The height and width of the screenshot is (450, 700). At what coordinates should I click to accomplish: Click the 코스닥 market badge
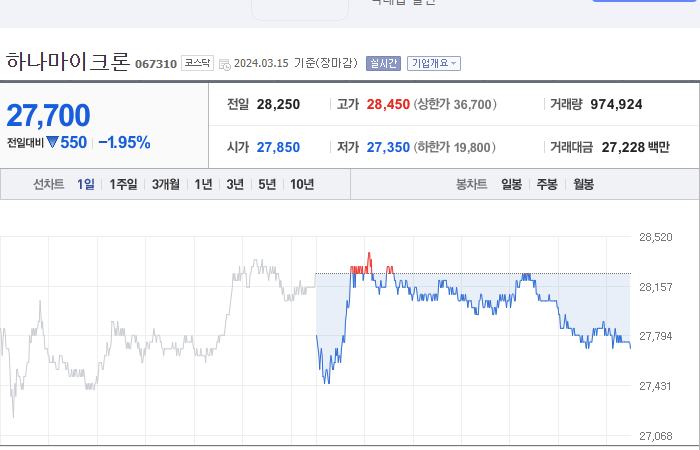click(197, 63)
